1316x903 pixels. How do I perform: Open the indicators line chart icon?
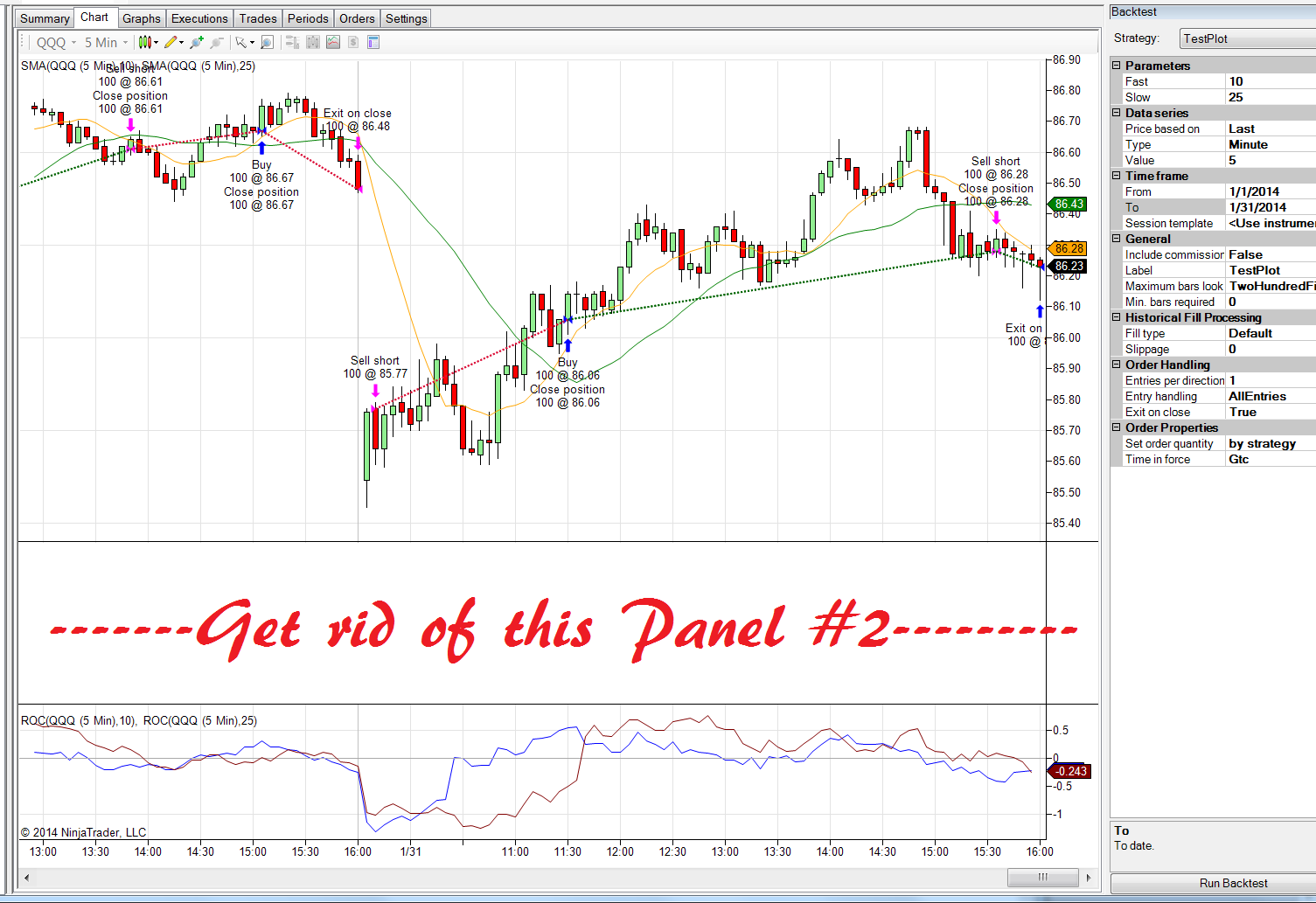333,42
